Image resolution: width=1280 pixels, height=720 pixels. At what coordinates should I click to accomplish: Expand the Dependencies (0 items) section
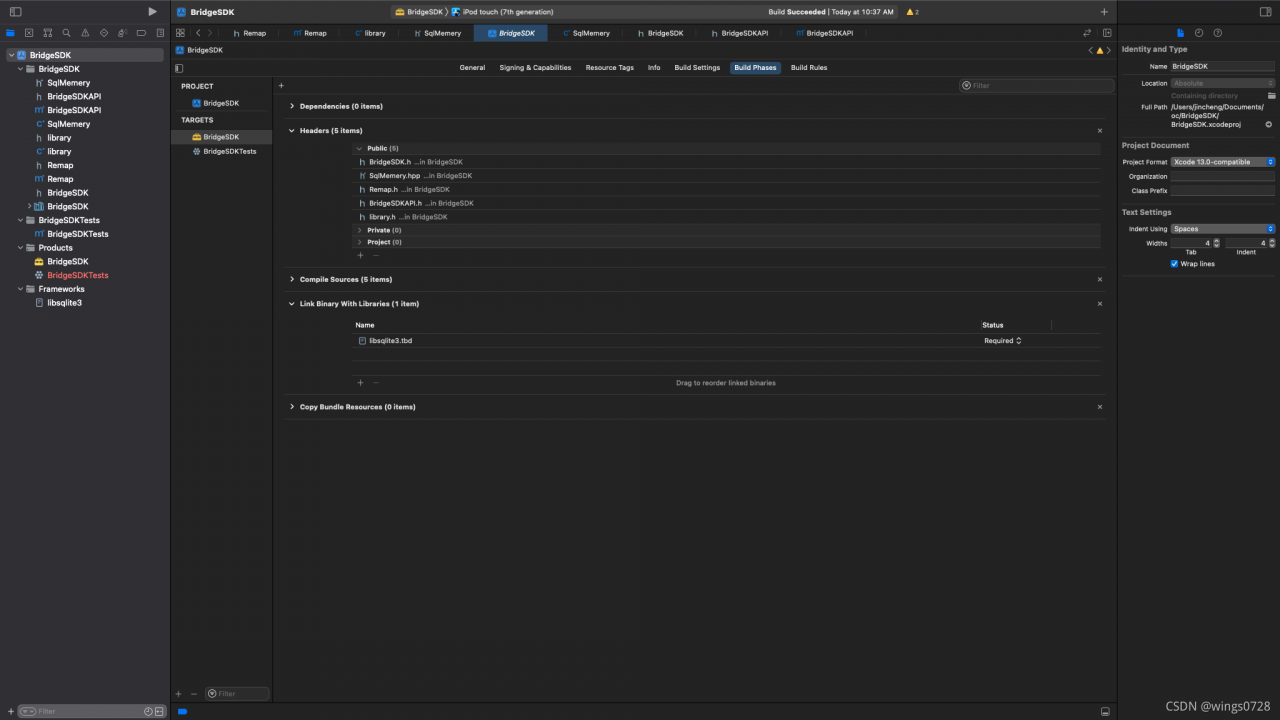point(292,106)
